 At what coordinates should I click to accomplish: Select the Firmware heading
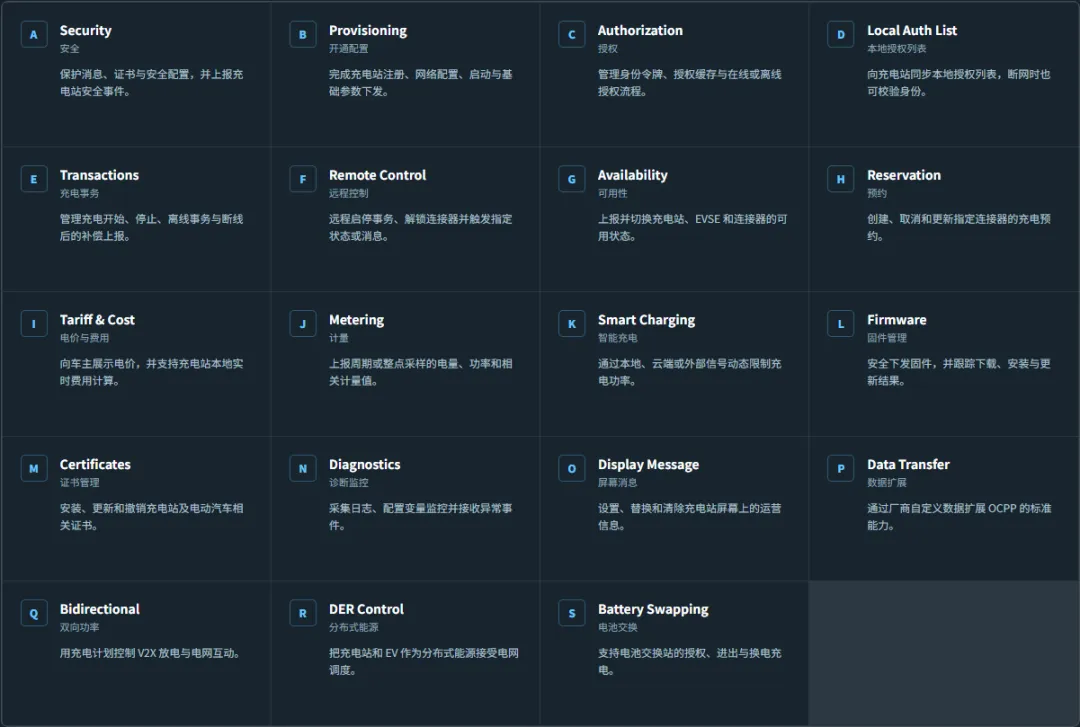(897, 320)
